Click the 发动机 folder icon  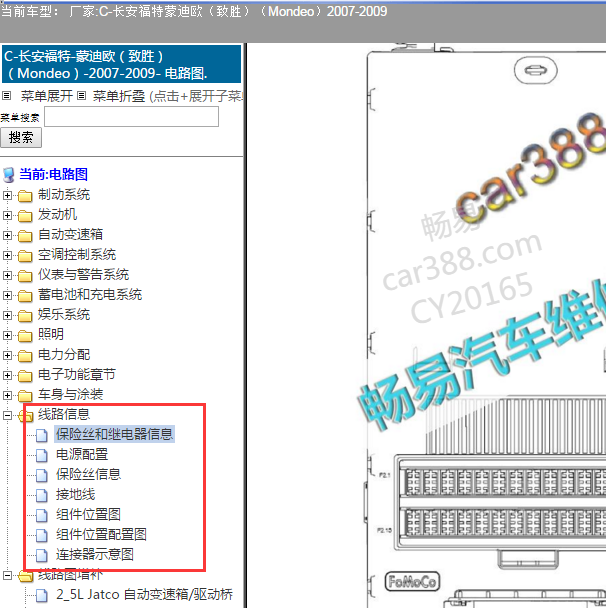tap(25, 216)
